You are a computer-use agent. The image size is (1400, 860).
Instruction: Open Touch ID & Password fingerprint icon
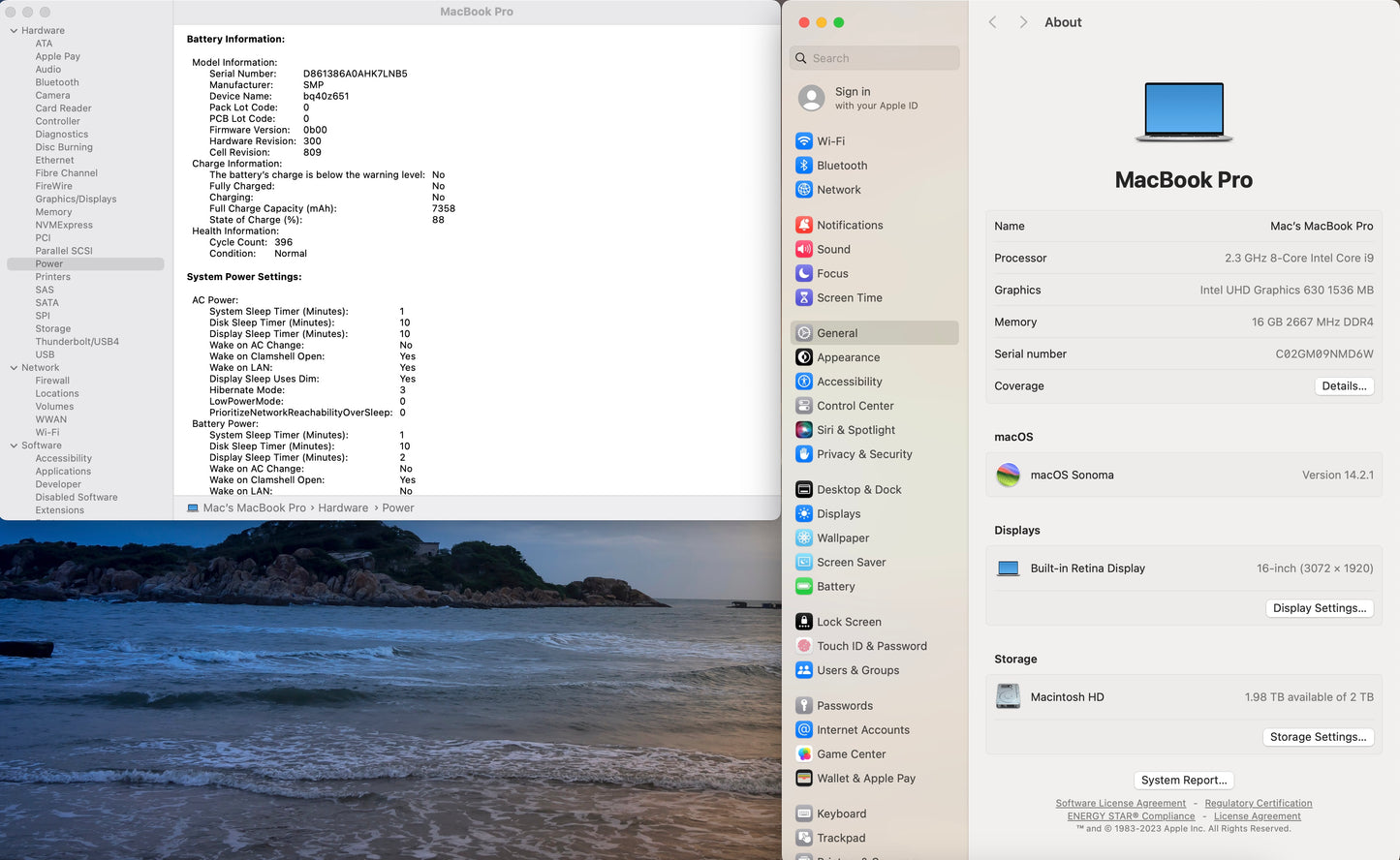804,646
